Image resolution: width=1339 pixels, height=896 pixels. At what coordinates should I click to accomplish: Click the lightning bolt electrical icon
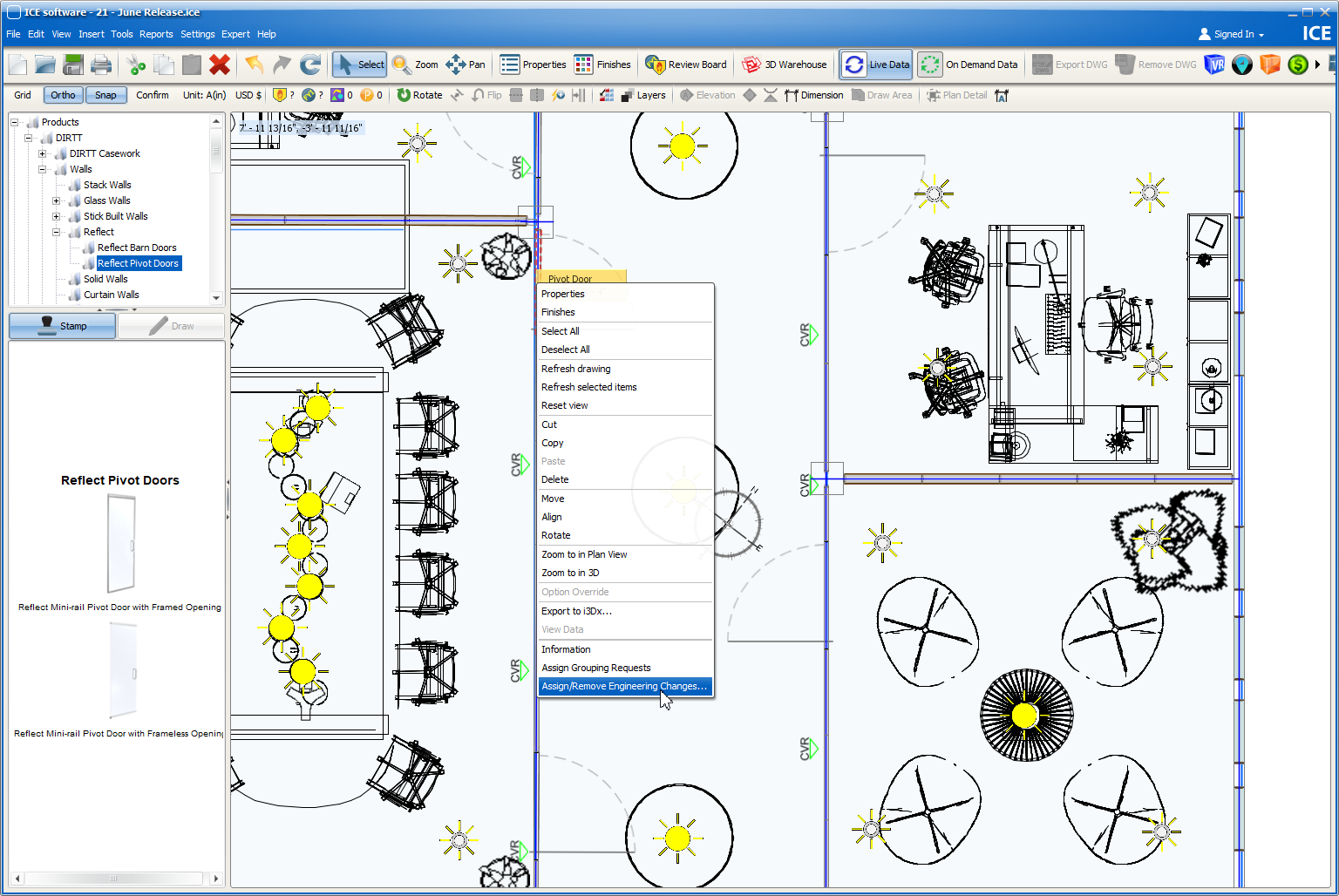point(559,95)
